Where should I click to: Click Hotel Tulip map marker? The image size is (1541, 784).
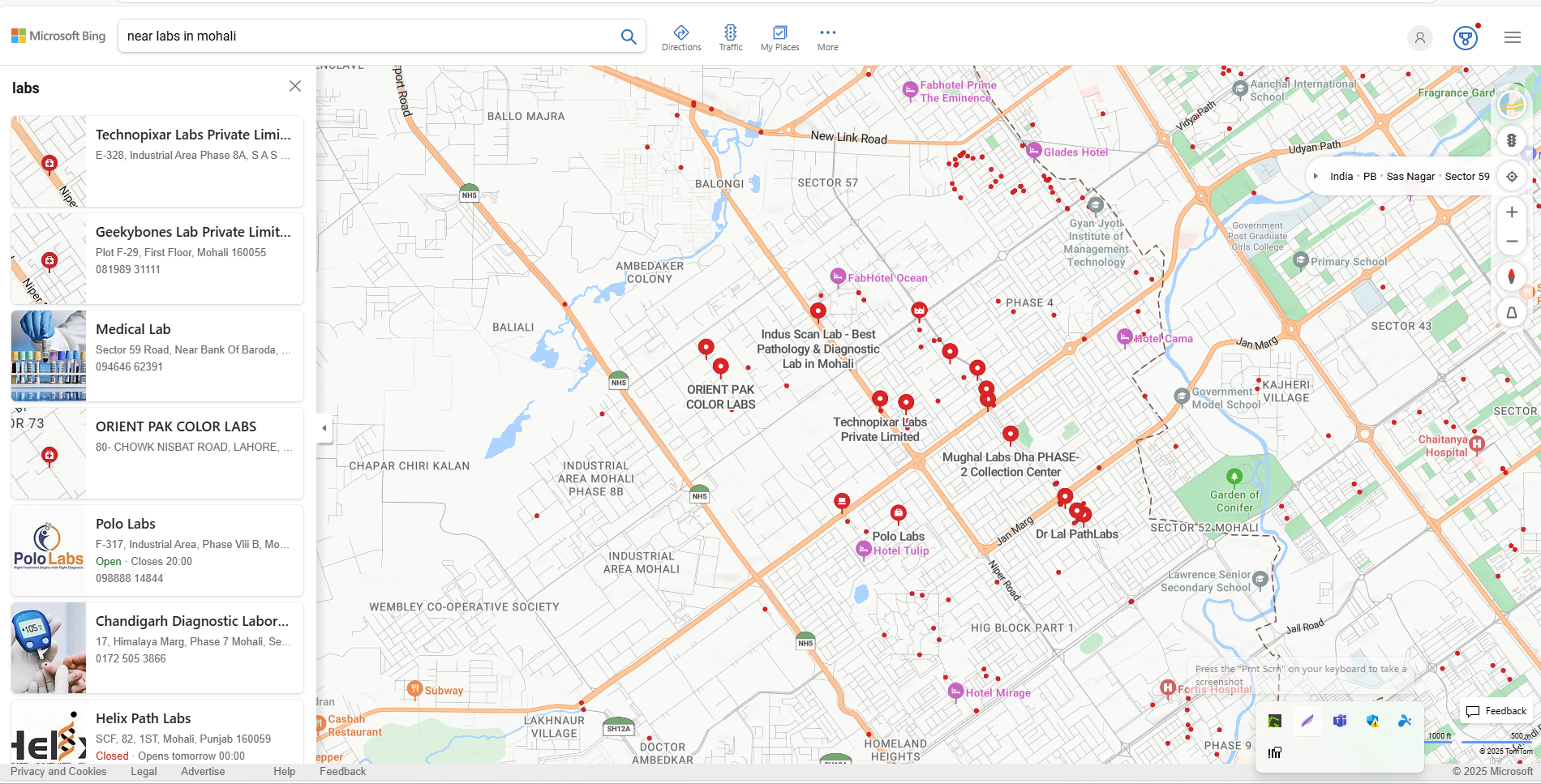(x=864, y=550)
